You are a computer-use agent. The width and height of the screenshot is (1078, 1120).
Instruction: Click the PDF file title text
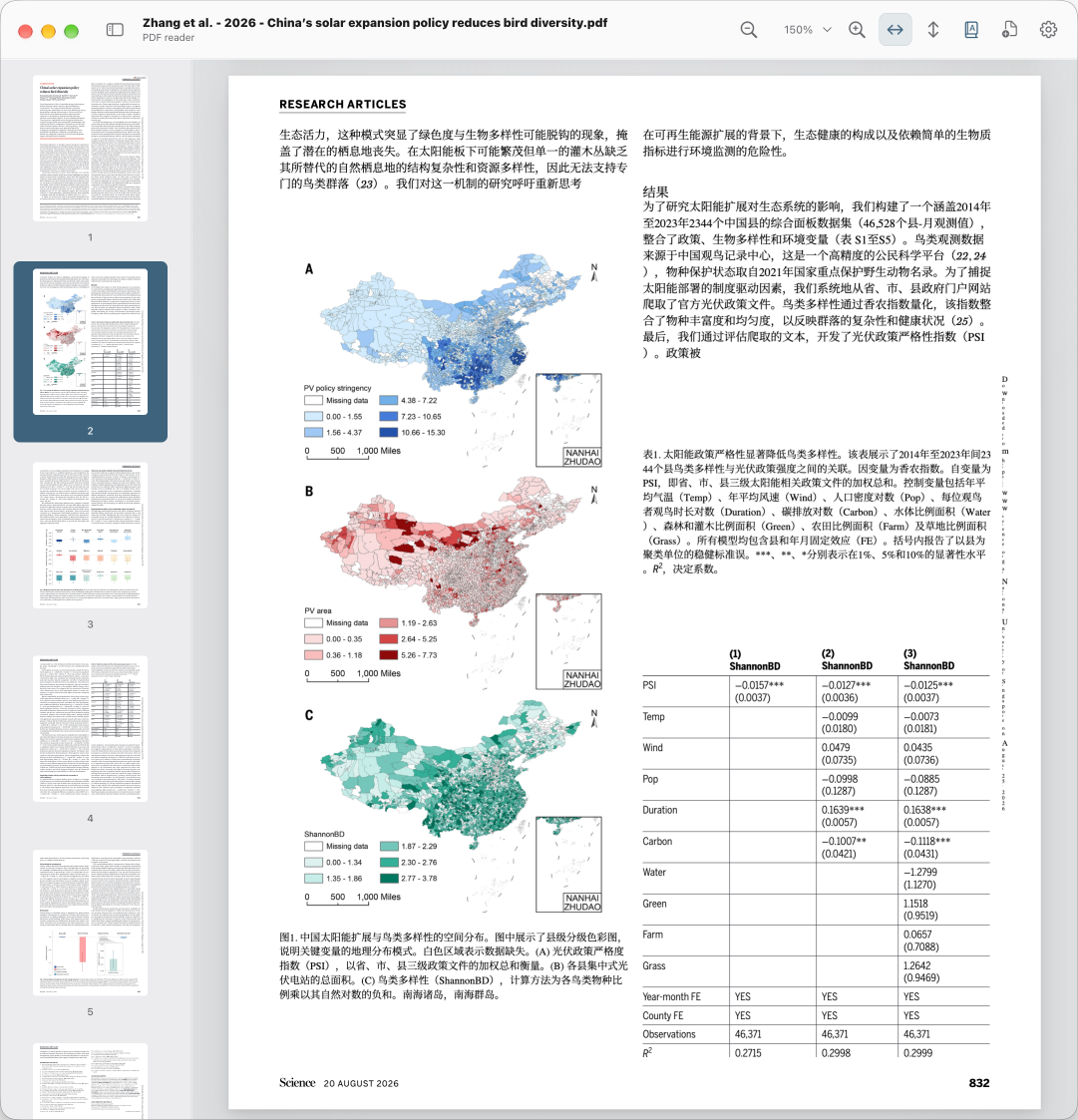coord(375,23)
